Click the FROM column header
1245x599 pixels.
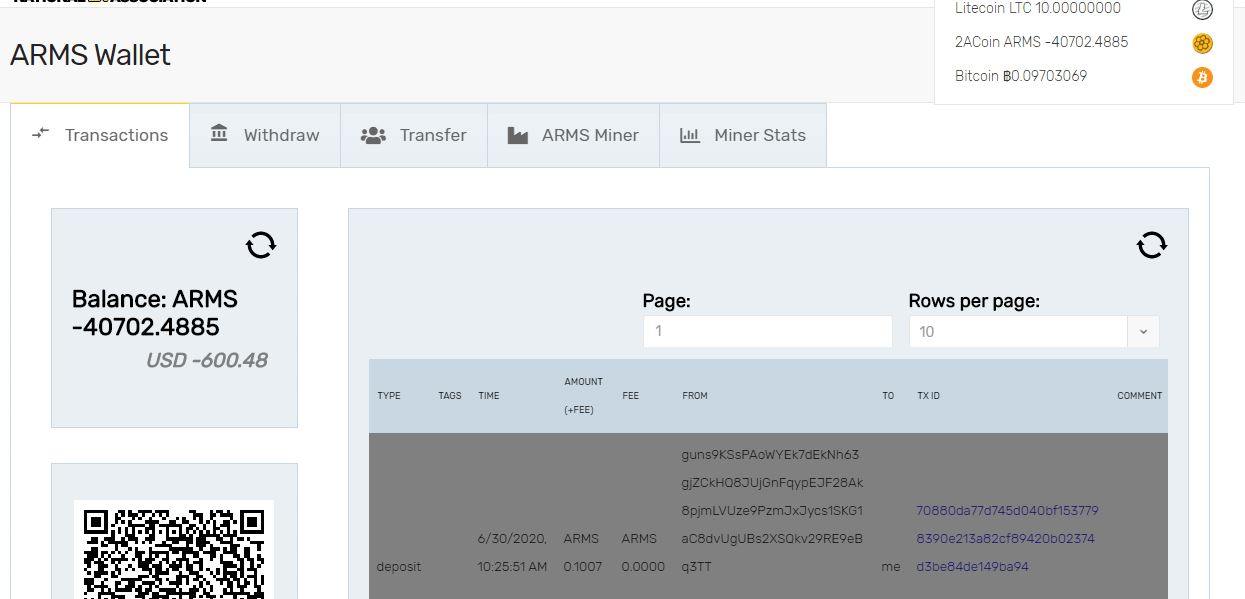point(695,396)
